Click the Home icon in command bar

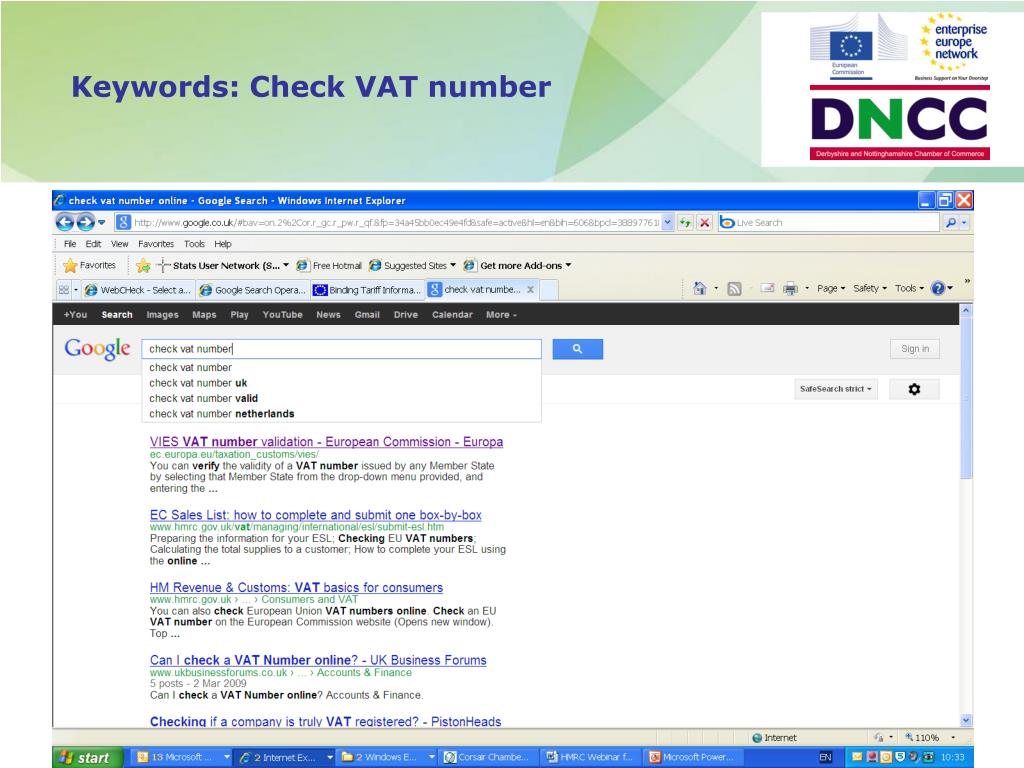pyautogui.click(x=699, y=288)
